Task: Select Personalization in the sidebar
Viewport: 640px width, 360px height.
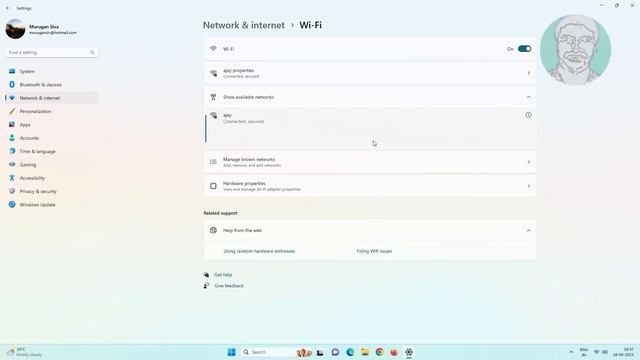Action: (52, 111)
